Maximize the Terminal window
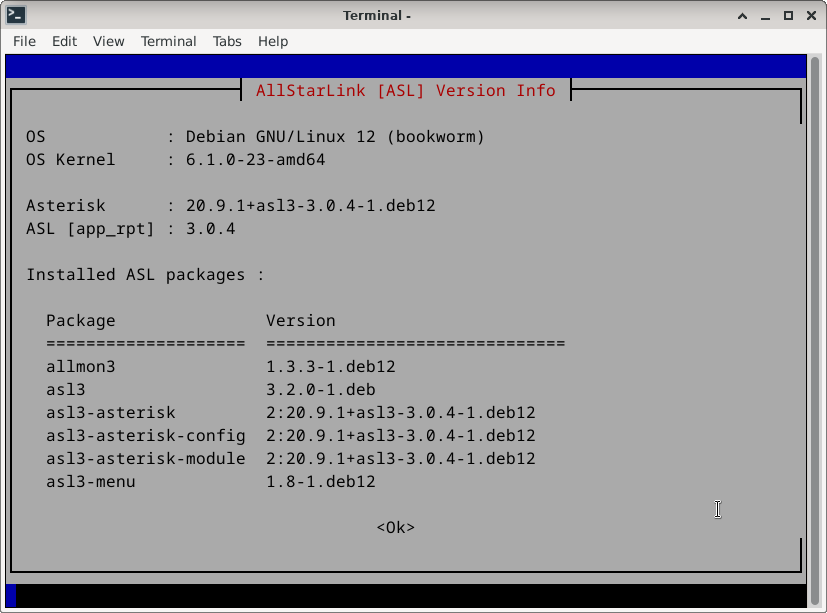Viewport: 827px width, 613px height. click(788, 16)
